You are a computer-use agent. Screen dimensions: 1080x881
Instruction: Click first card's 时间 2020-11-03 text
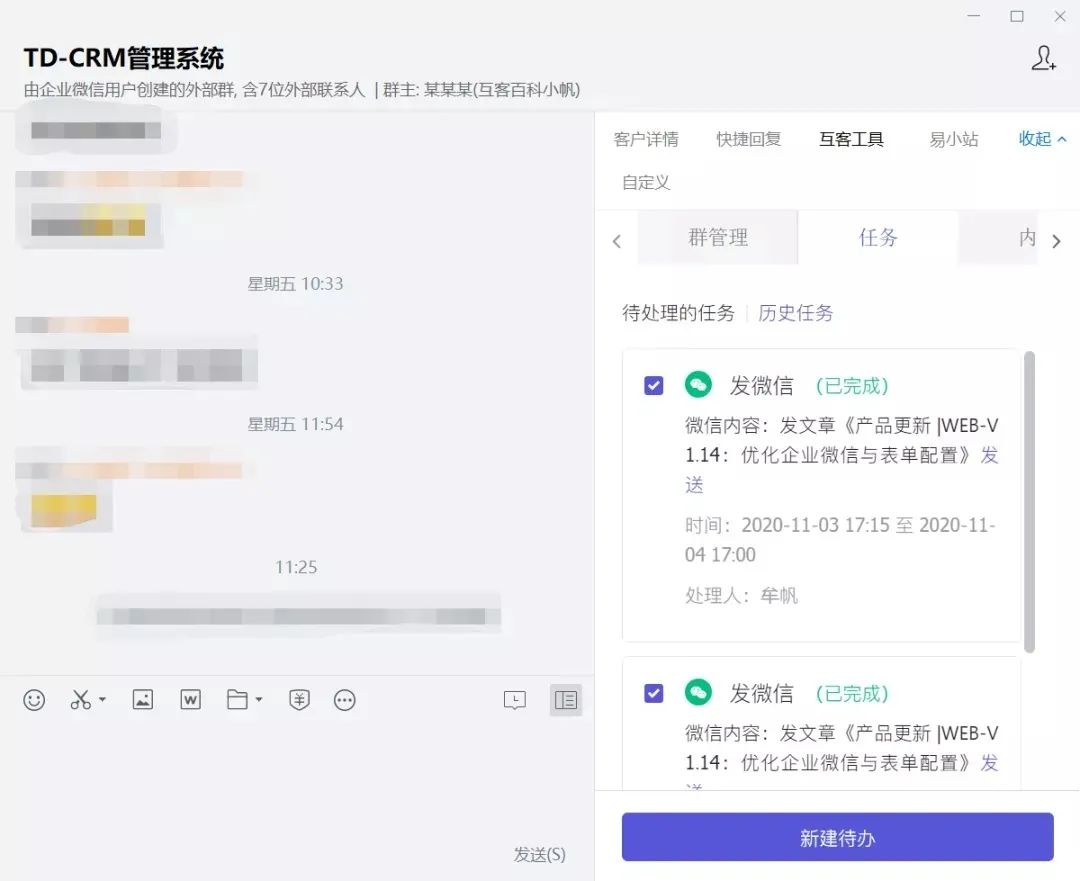pos(840,539)
